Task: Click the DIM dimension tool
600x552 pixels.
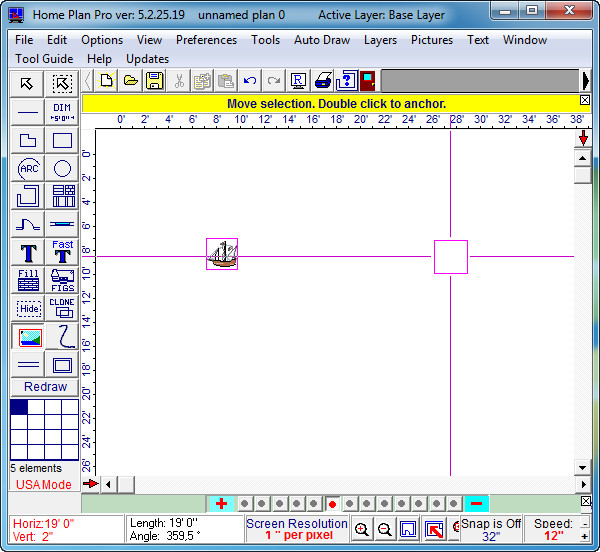Action: pyautogui.click(x=63, y=112)
